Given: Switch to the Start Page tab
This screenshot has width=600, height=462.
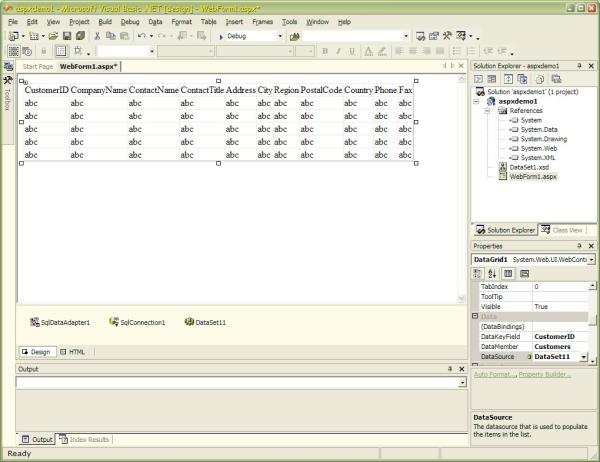Looking at the screenshot, I should coord(38,67).
